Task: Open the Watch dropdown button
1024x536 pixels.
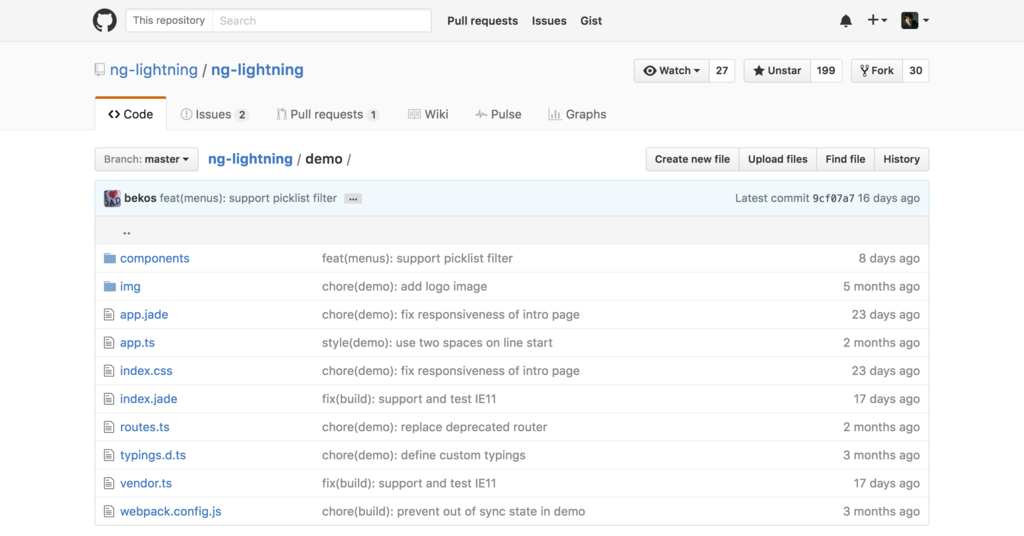Action: [671, 71]
